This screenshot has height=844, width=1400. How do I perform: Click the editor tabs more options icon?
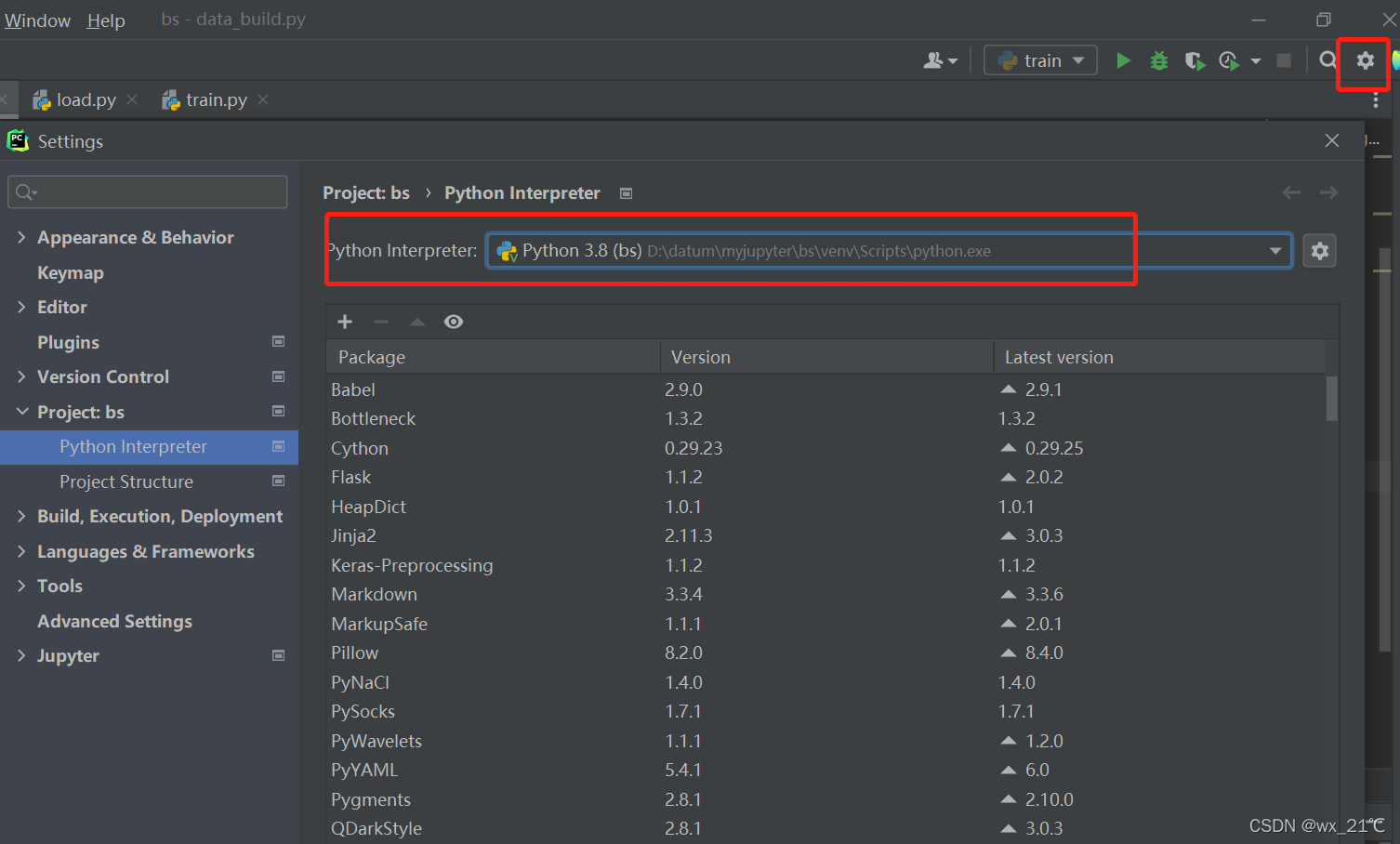1376,100
